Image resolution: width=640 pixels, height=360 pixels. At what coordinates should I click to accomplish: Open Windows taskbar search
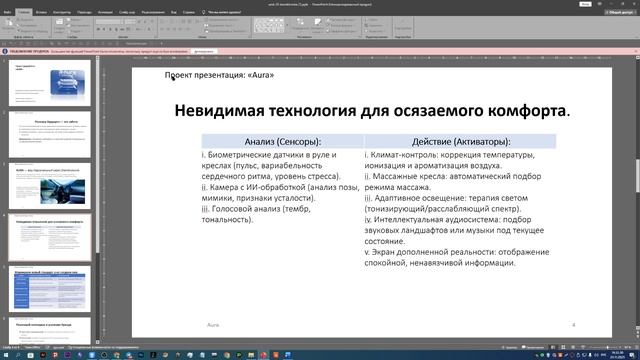click(18, 356)
